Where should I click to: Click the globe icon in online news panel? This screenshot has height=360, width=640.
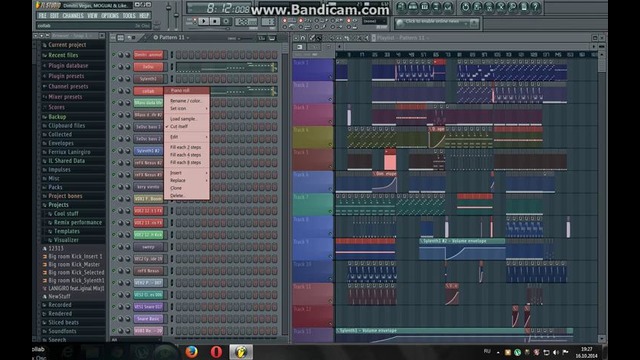[x=400, y=23]
